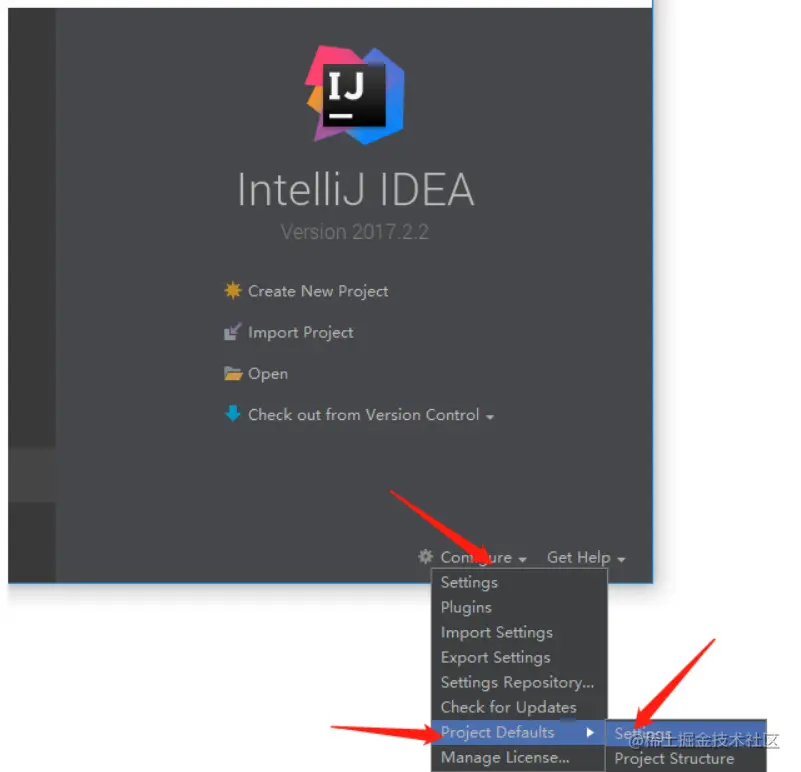
Task: Select Settings in the Configure menu
Action: pos(519,582)
